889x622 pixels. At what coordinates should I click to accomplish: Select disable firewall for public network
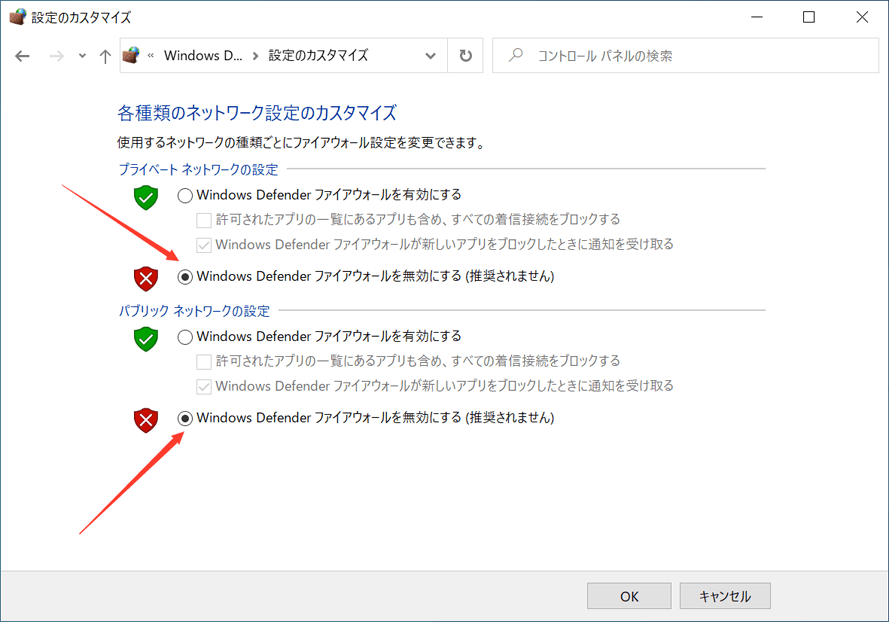pos(185,418)
